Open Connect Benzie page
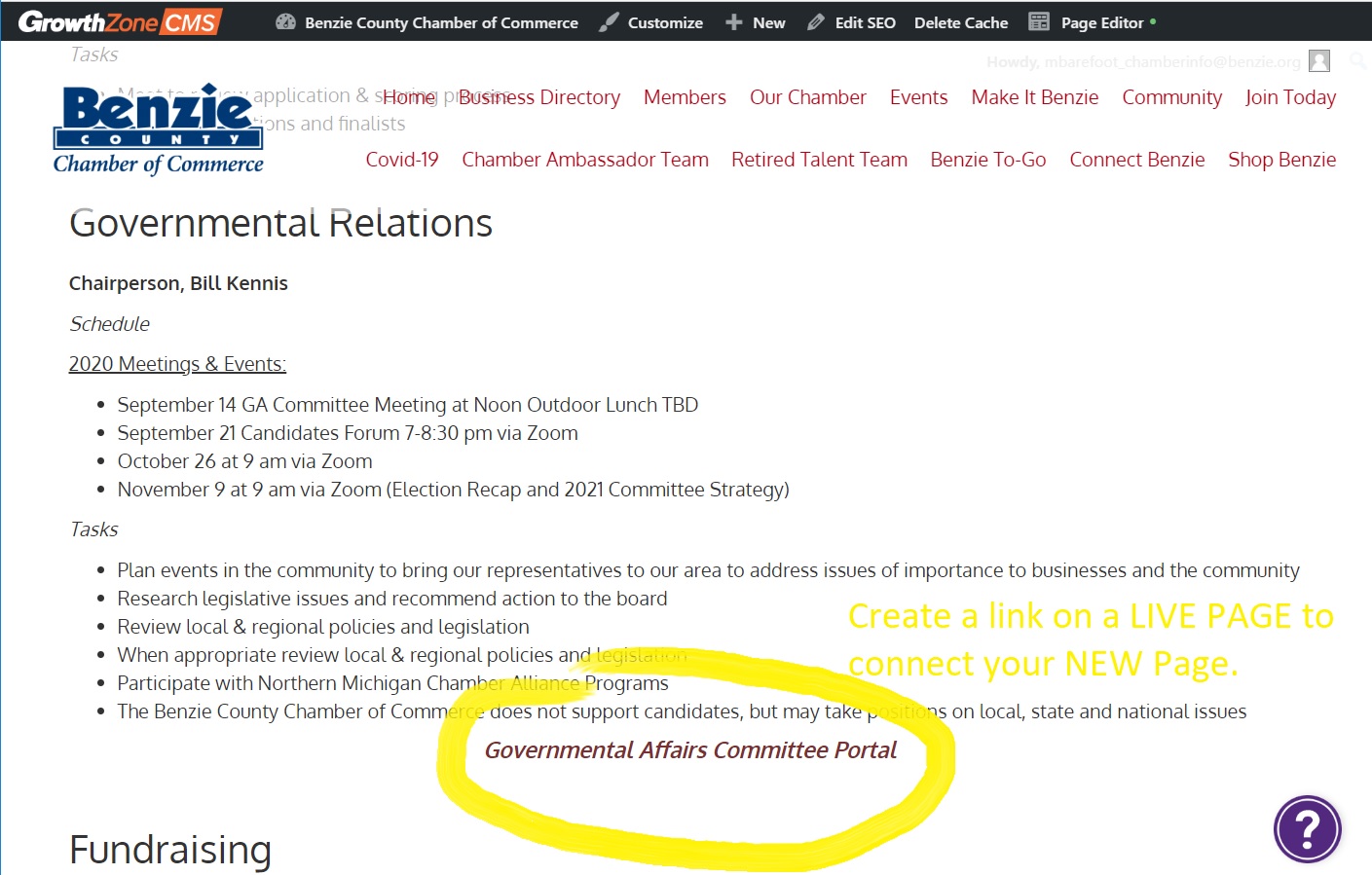This screenshot has width=1372, height=875. (1137, 160)
